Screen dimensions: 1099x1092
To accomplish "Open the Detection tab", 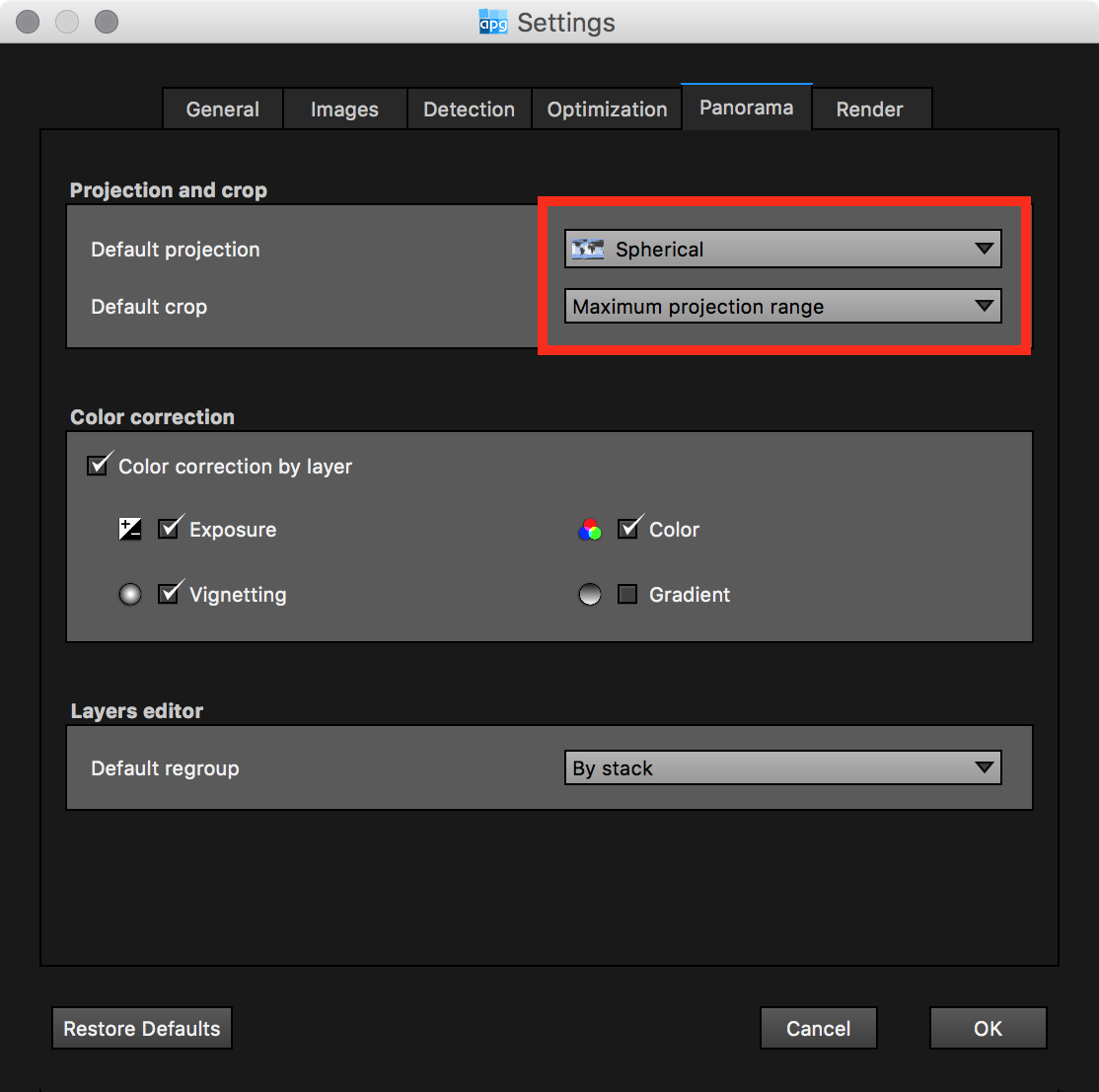I will (x=469, y=109).
